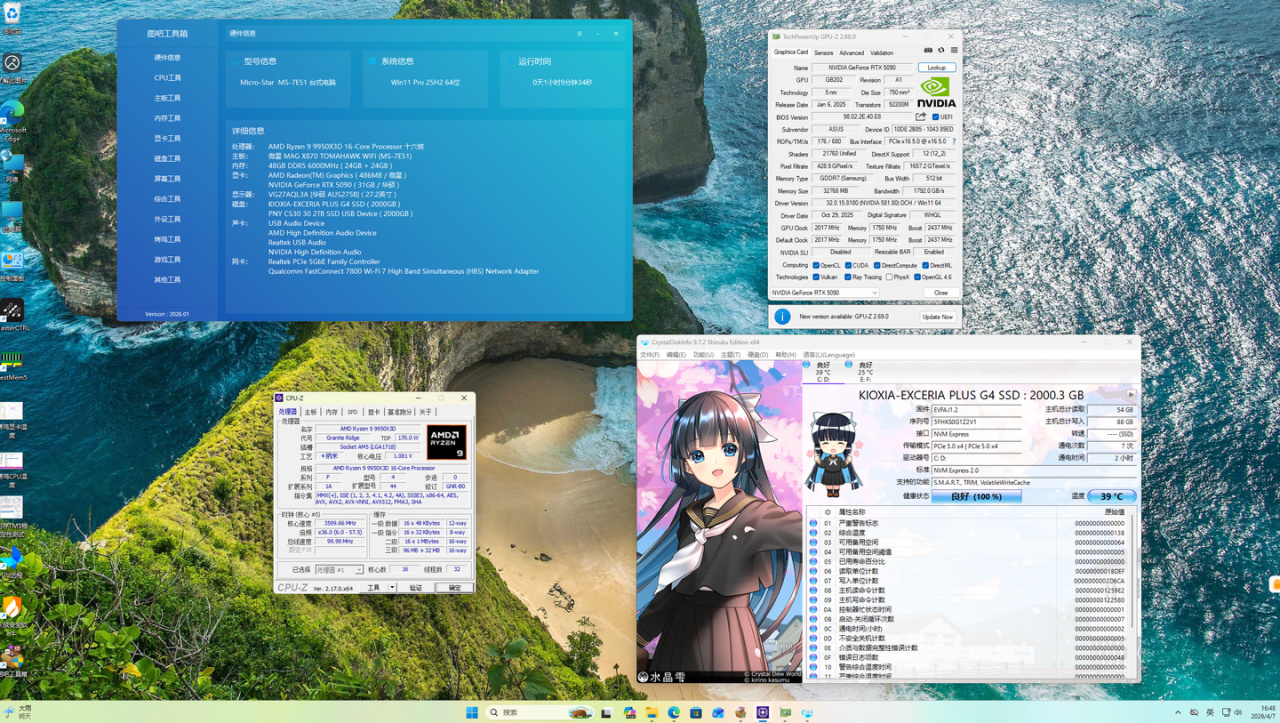This screenshot has height=723, width=1280.
Task: Open Microsoft Edge from the taskbar
Action: [674, 712]
